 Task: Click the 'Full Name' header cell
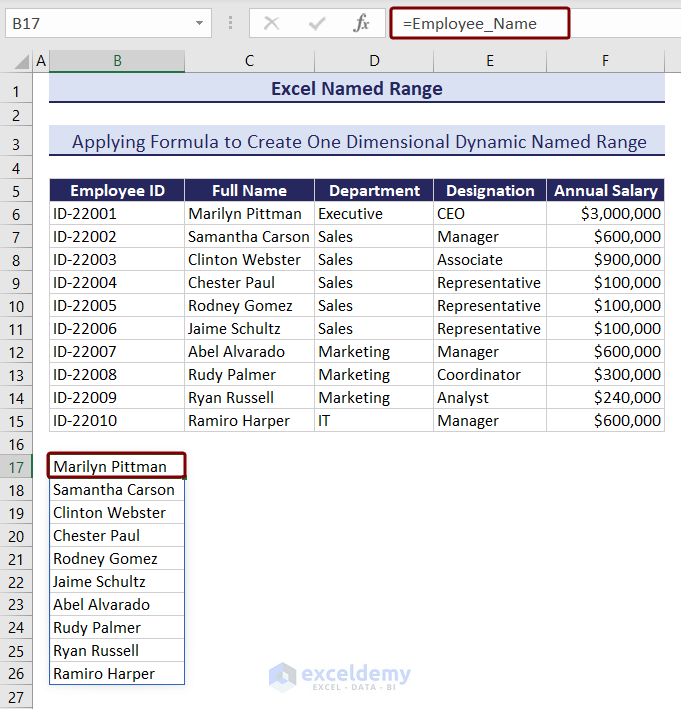249,190
